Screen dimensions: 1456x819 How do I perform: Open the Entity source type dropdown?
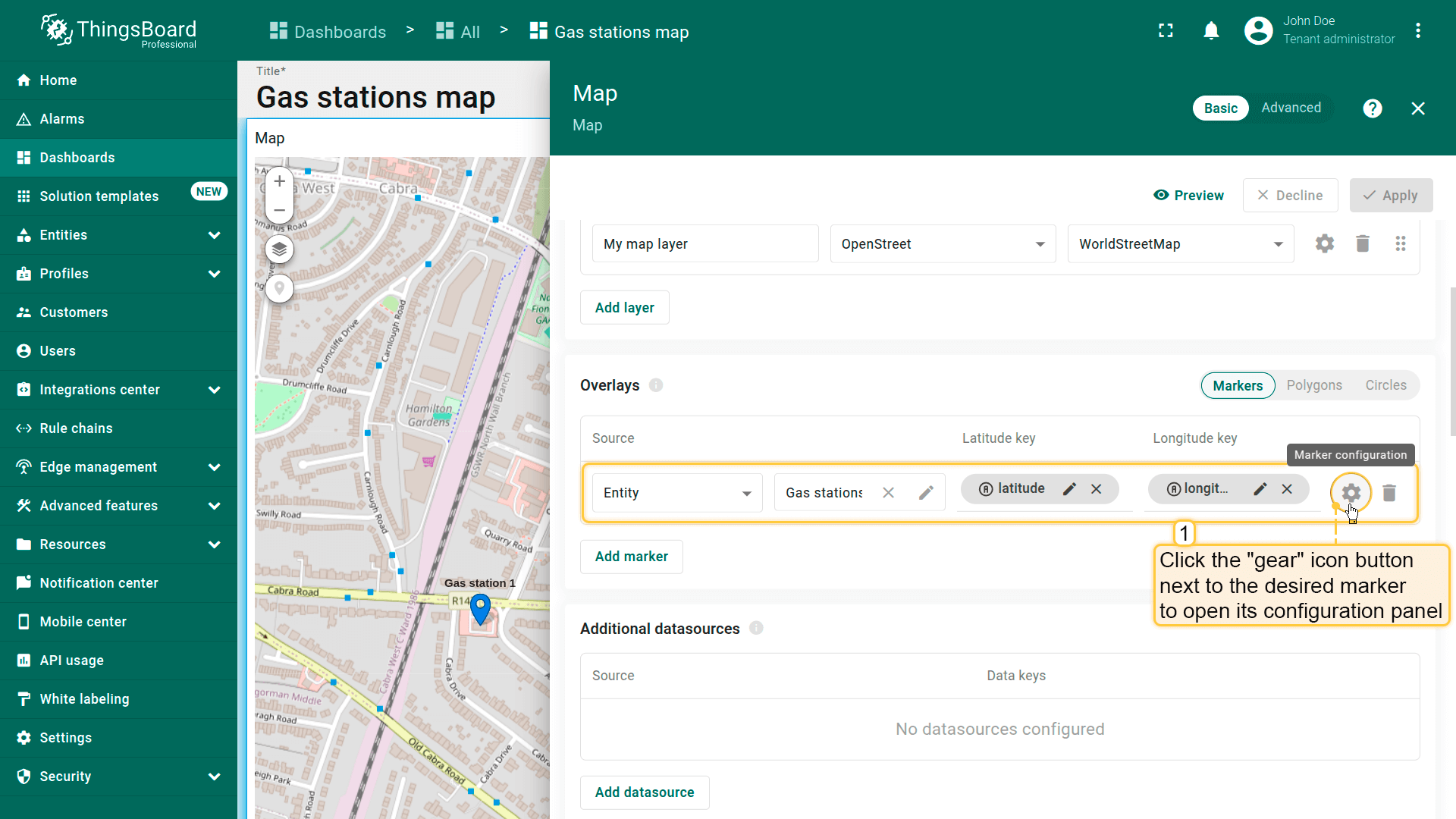[676, 493]
